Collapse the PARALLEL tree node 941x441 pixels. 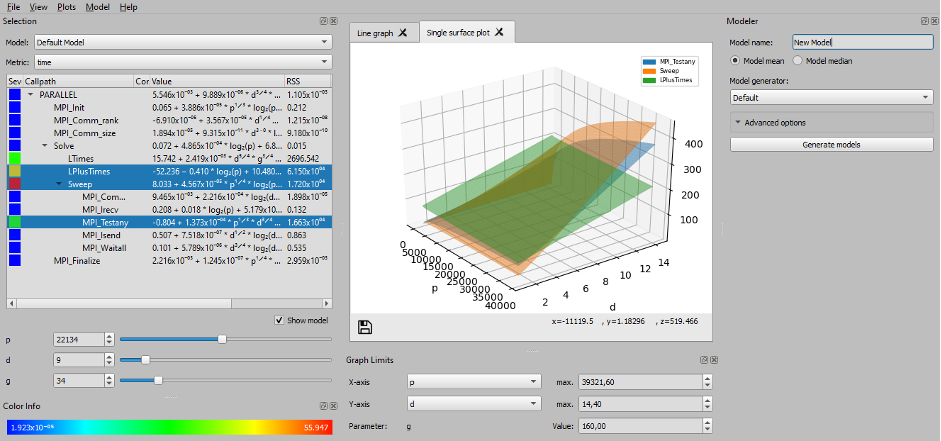point(31,95)
